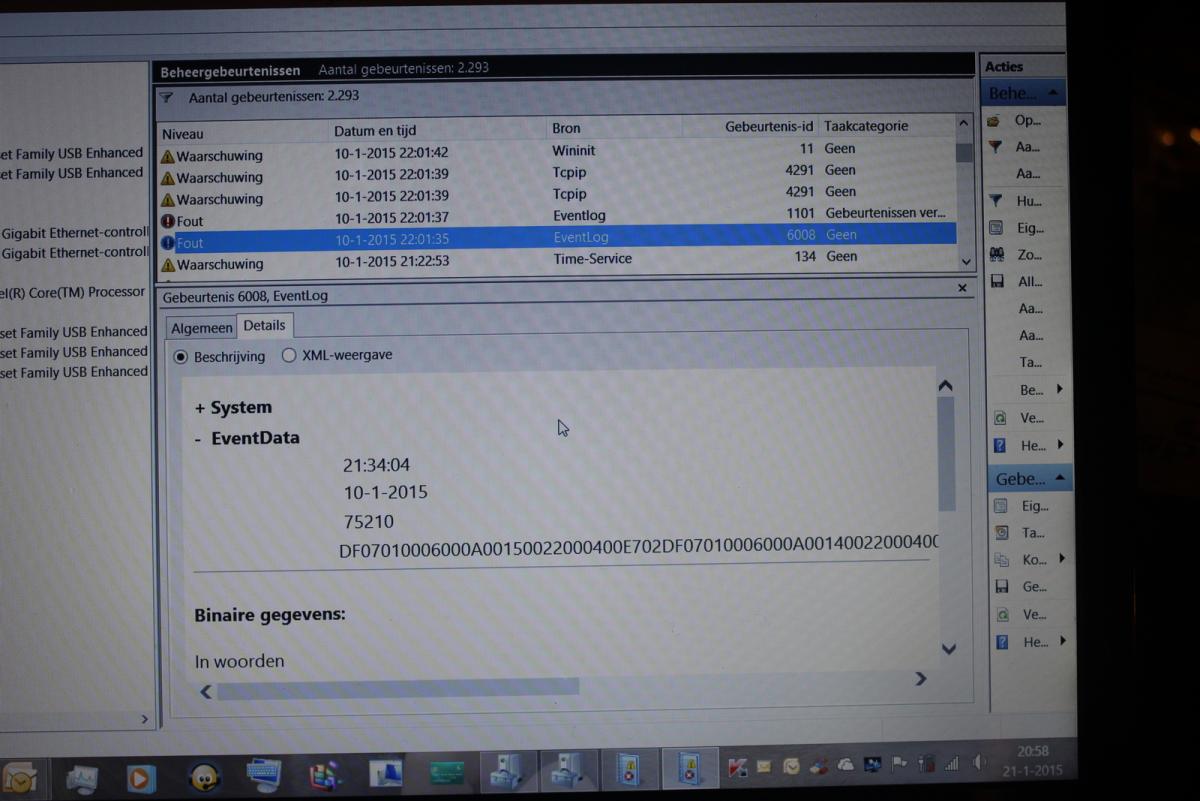1200x801 pixels.
Task: Click event list scrollbar down arrow
Action: 965,261
